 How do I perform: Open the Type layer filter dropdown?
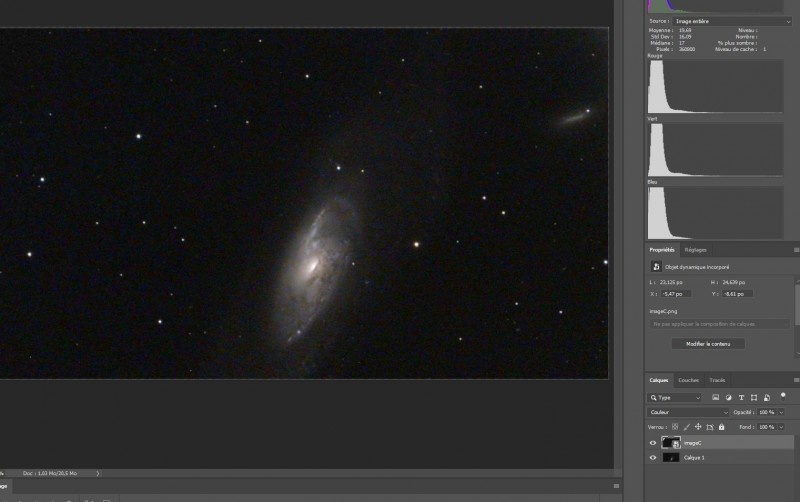[674, 397]
